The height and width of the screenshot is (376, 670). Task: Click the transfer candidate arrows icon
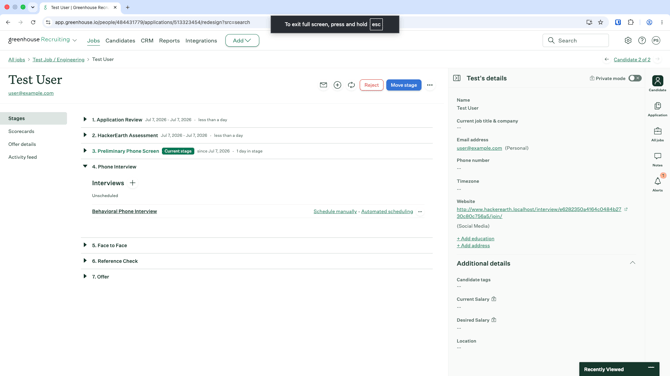[351, 85]
